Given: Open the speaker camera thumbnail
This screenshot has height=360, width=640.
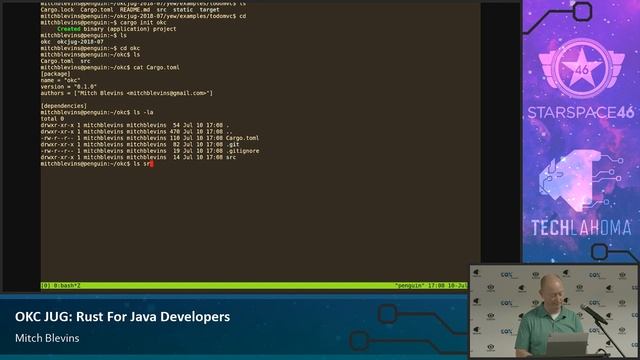Looking at the screenshot, I should click(x=553, y=312).
